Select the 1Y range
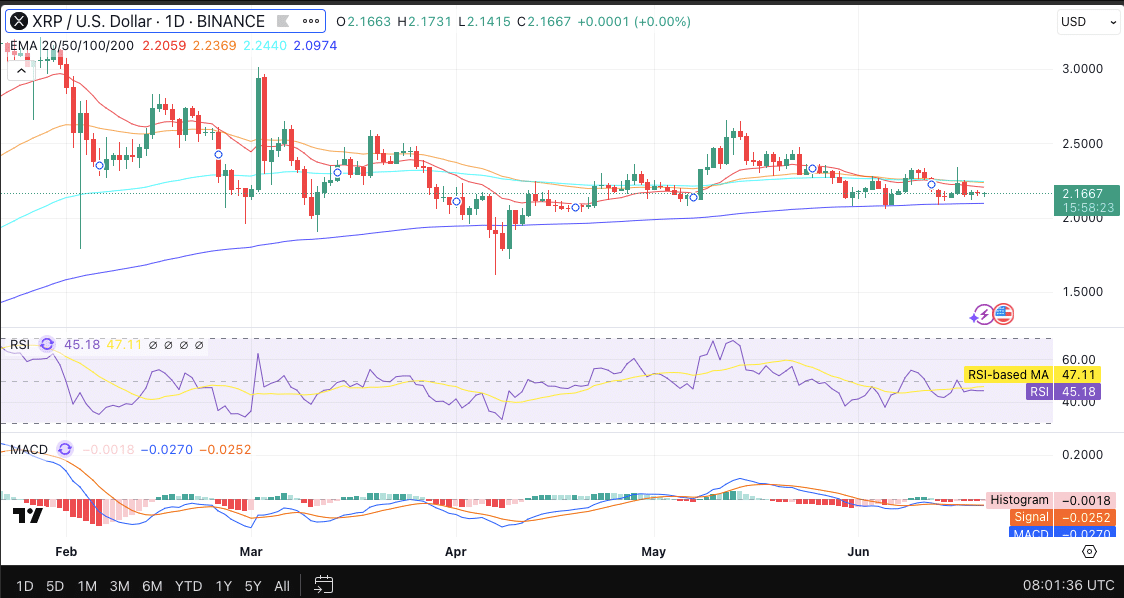Screen dimensions: 1124x598 [x=224, y=586]
